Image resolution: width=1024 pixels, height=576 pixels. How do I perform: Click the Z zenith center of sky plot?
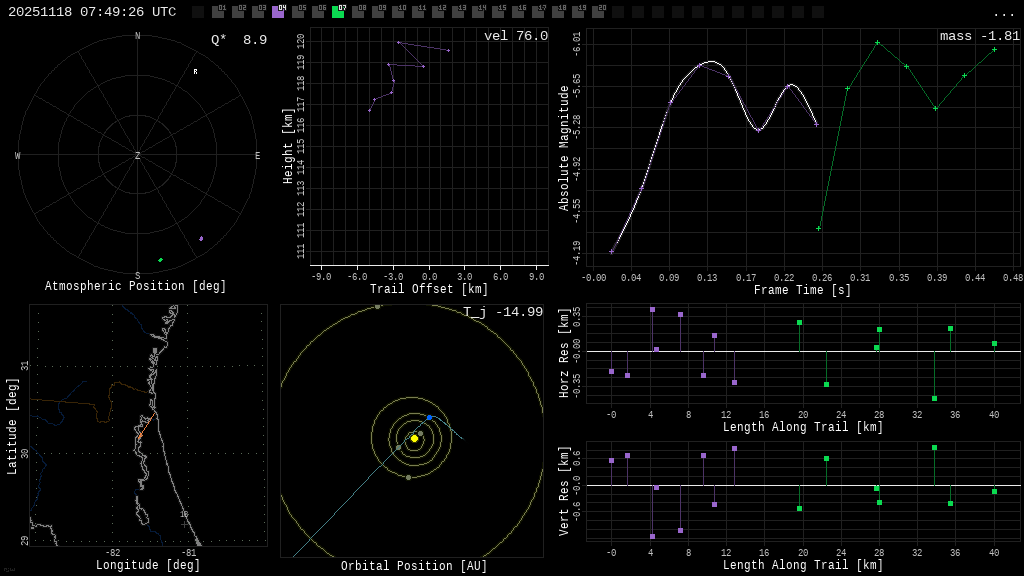pyautogui.click(x=138, y=156)
